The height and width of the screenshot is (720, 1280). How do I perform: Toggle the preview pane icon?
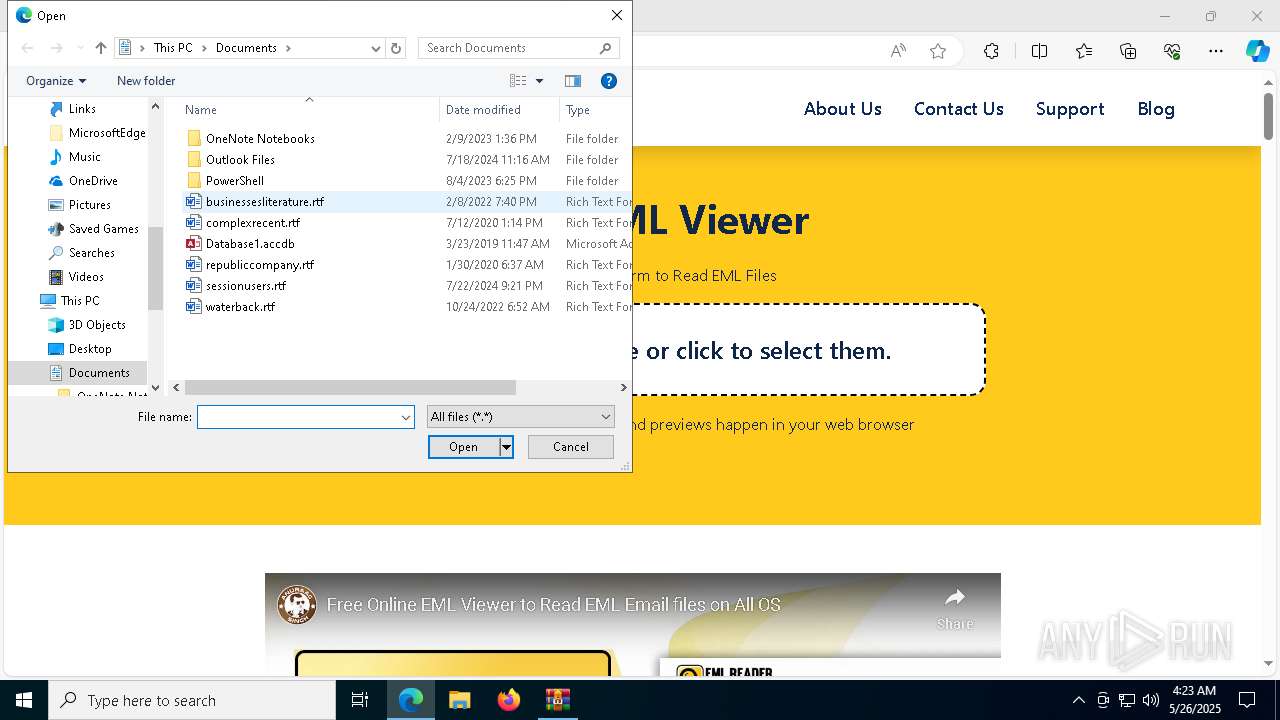coord(573,81)
